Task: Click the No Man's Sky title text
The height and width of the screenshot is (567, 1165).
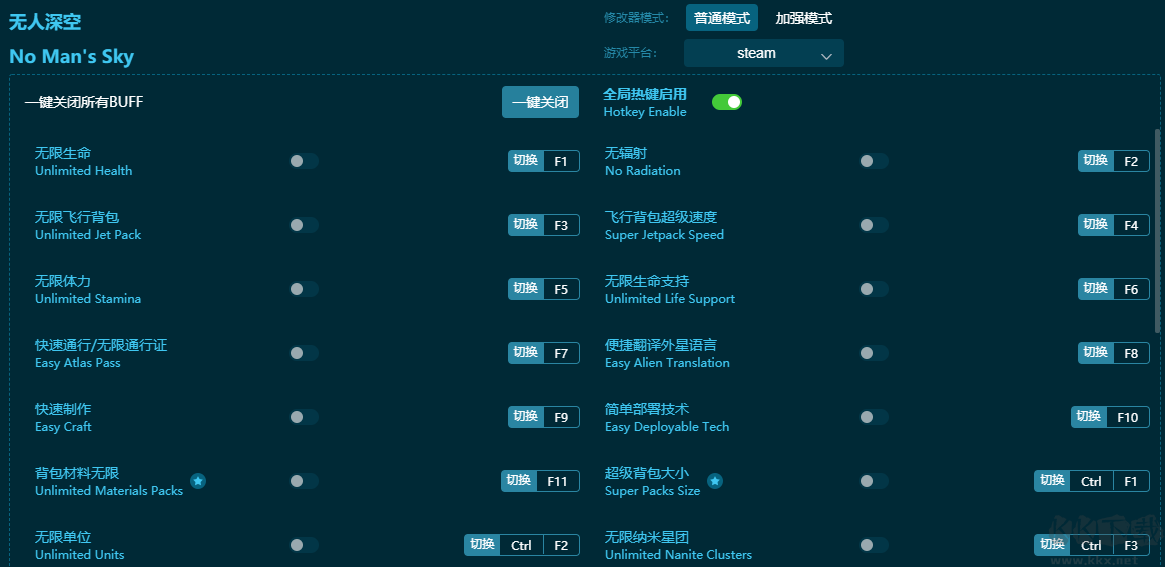Action: click(71, 57)
